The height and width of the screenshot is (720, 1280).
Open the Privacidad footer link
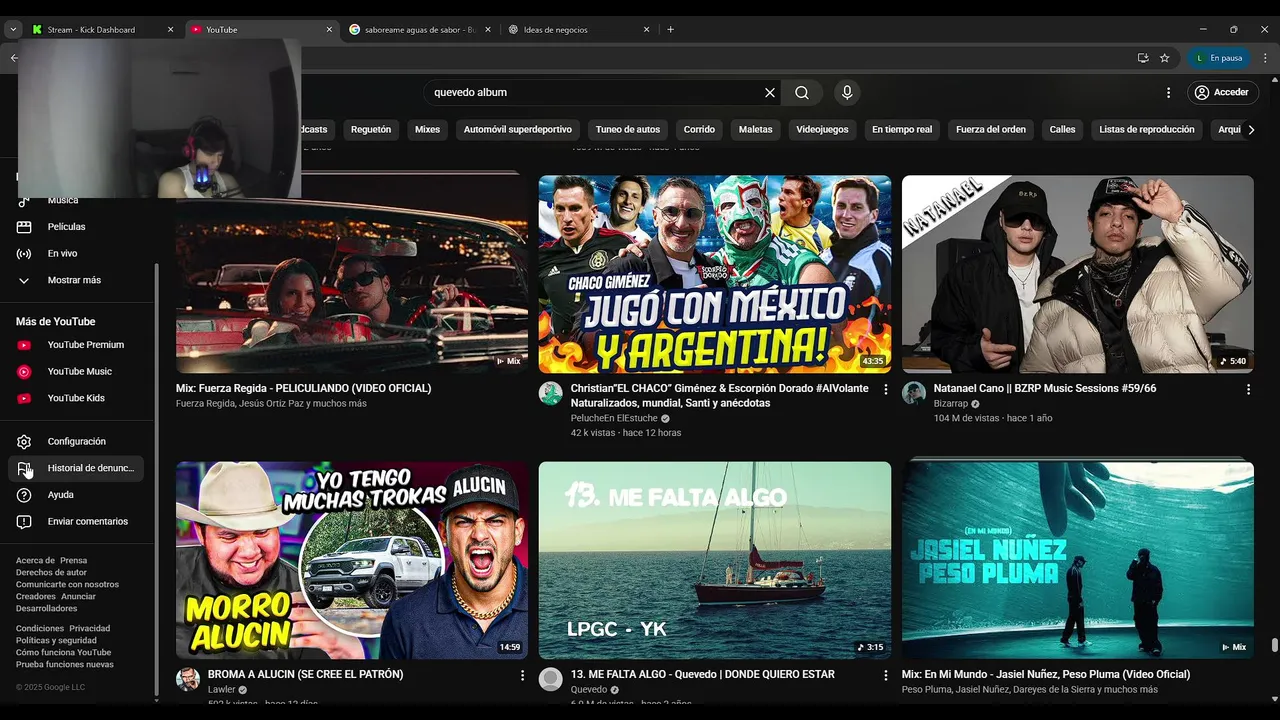coord(90,629)
